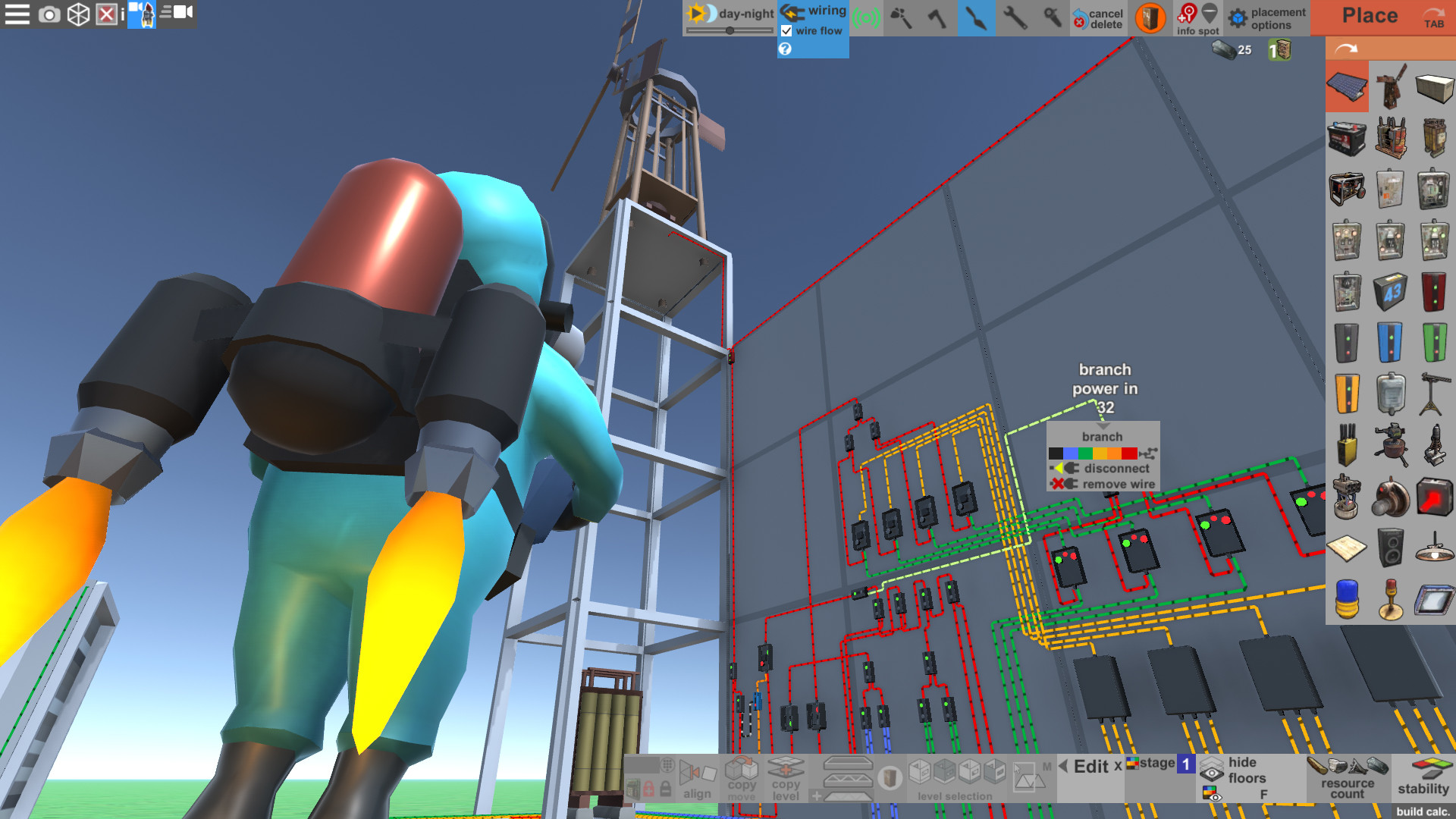This screenshot has height=819, width=1456.
Task: Toggle the jetpack icon in the top bar
Action: coord(141,14)
